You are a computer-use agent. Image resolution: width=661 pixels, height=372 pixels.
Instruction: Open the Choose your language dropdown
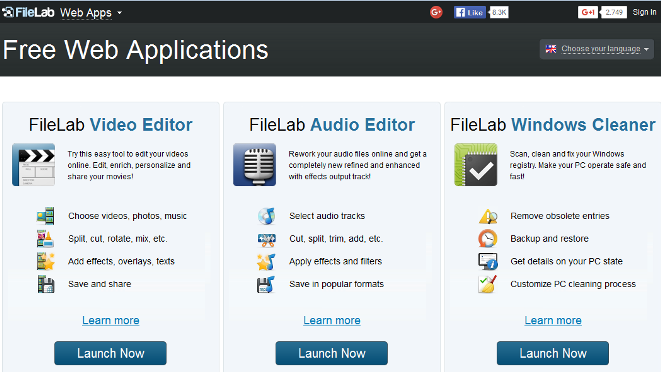tap(597, 49)
